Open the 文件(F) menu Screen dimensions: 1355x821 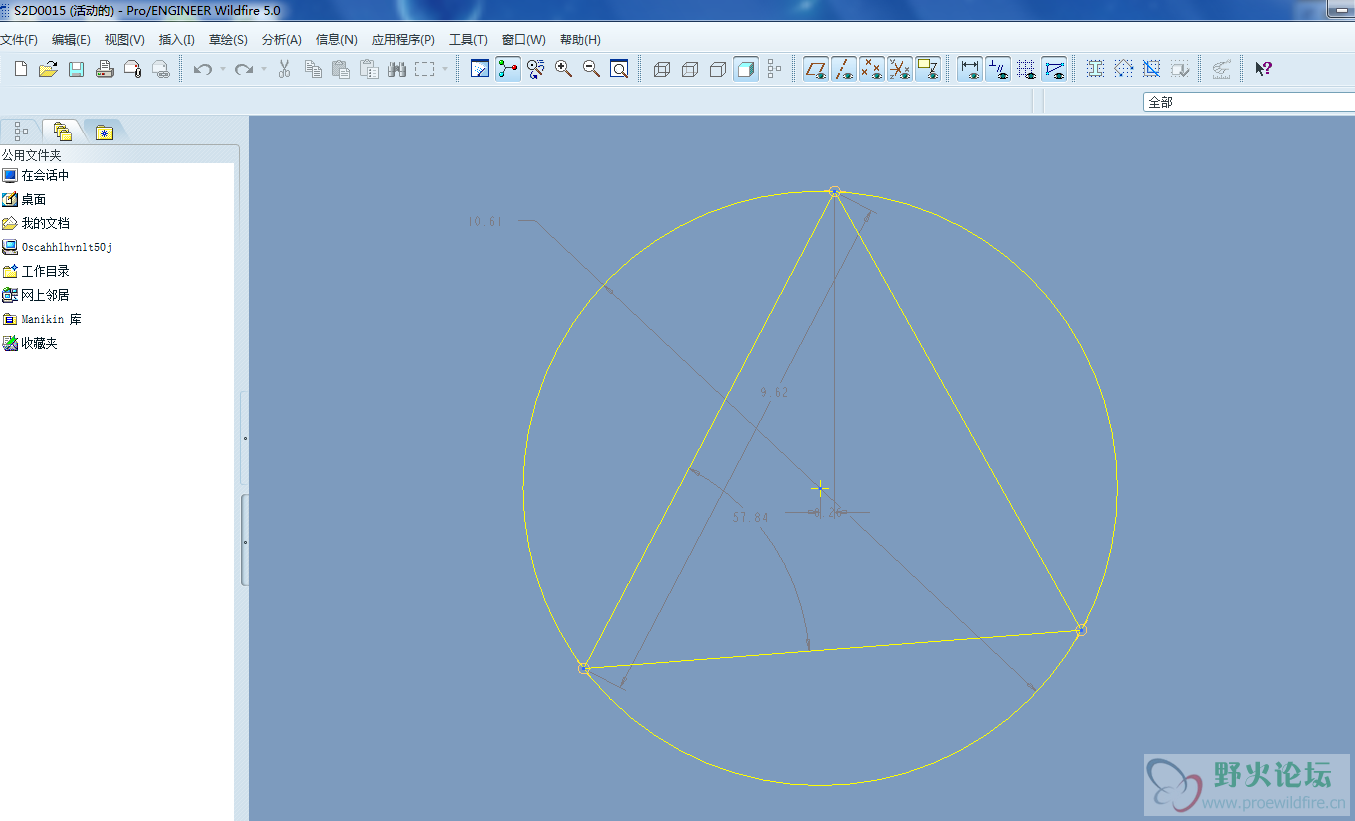click(19, 40)
